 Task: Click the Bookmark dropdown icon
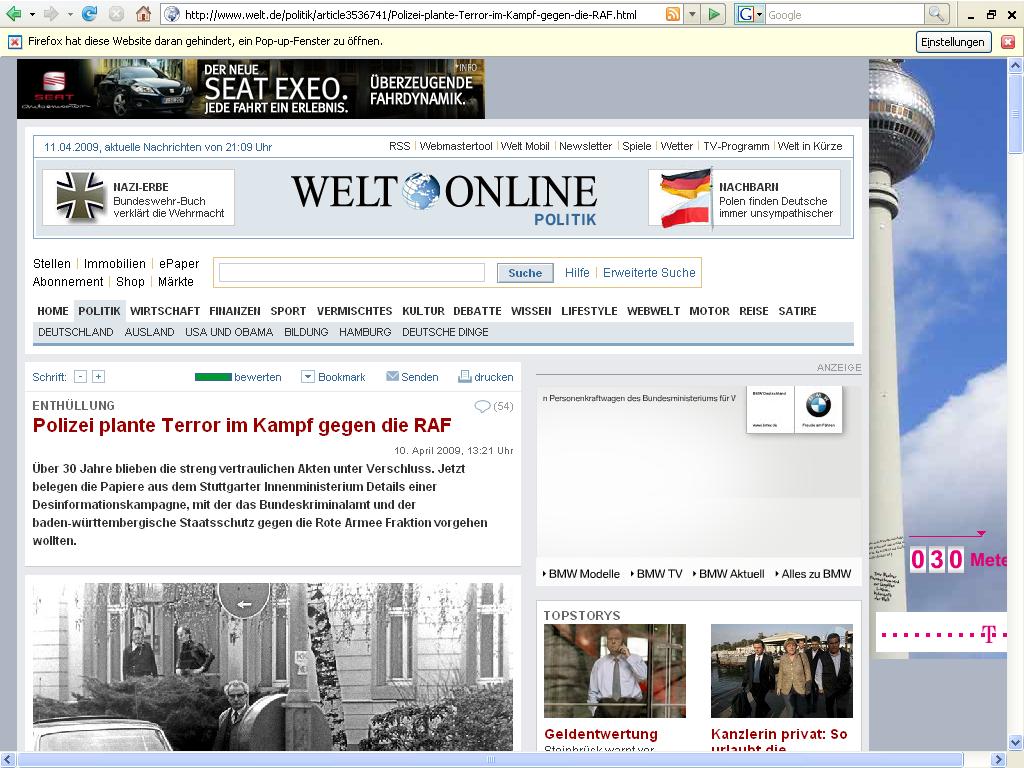click(x=308, y=377)
